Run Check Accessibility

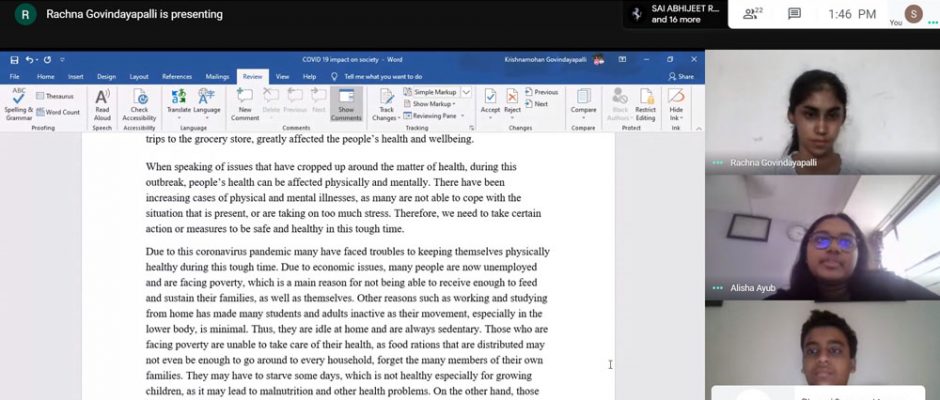139,104
